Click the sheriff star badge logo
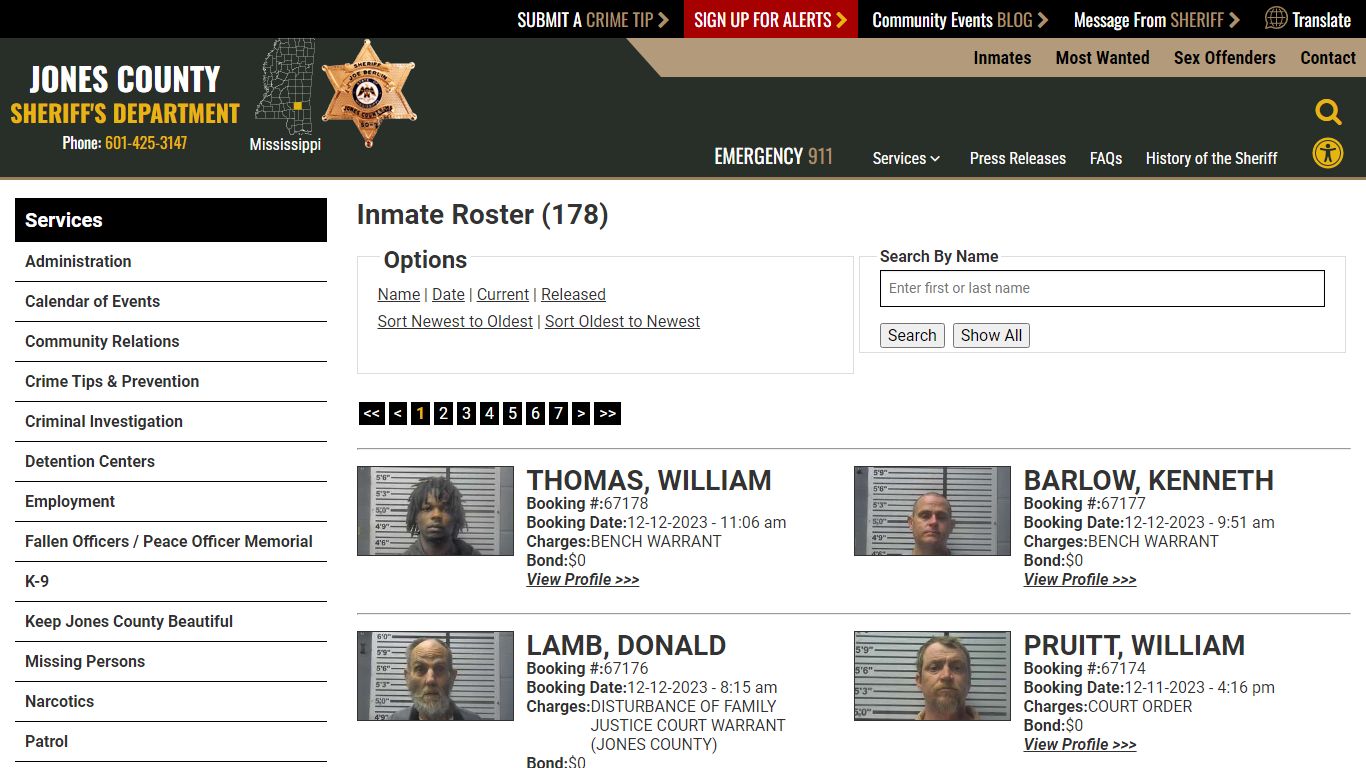1366x768 pixels. tap(368, 94)
